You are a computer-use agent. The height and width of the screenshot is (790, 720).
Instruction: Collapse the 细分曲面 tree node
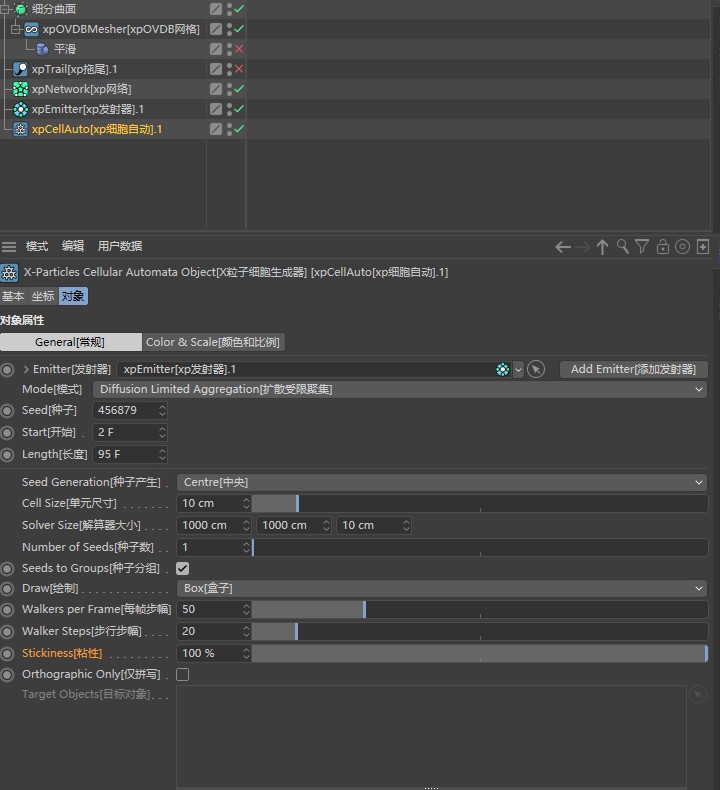[5, 9]
